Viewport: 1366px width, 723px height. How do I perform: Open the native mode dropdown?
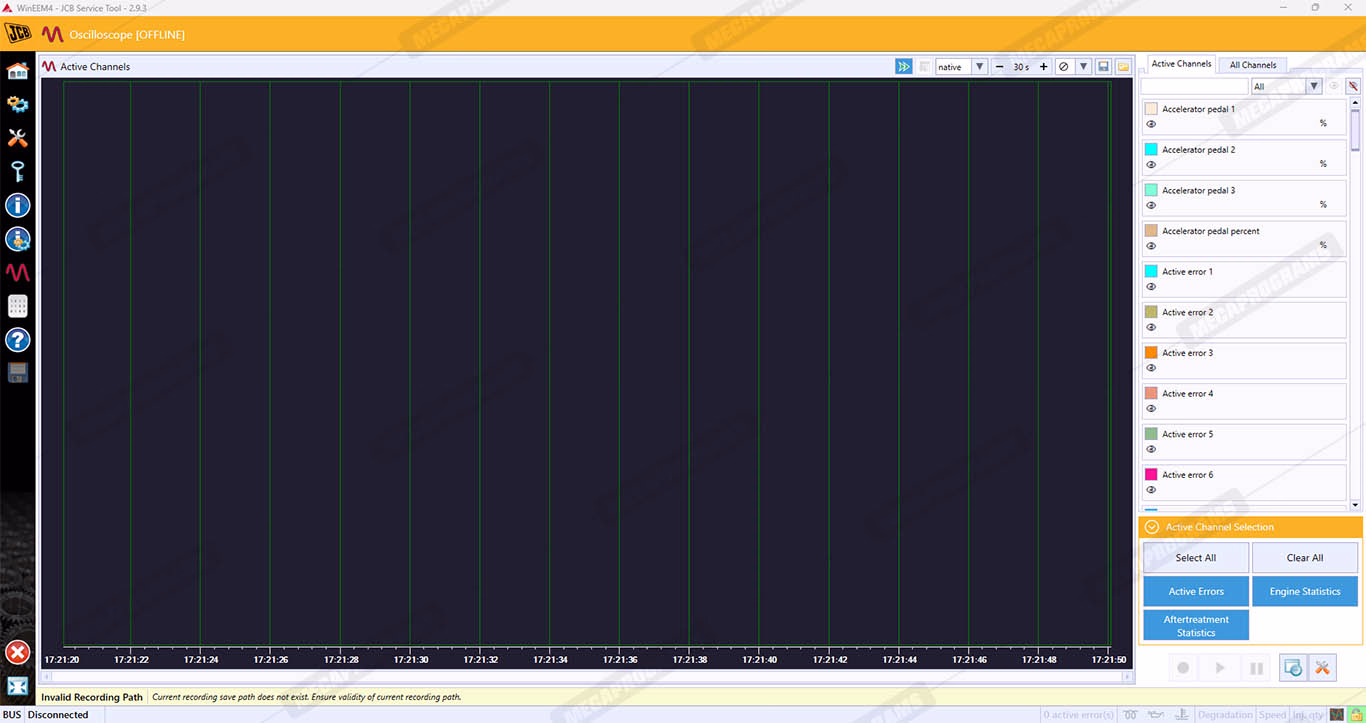(x=979, y=67)
